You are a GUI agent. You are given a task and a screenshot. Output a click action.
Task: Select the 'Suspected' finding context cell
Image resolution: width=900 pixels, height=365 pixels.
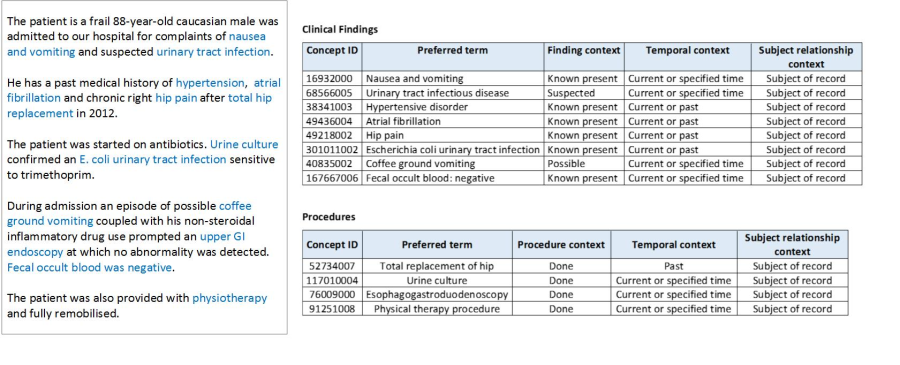coord(584,93)
